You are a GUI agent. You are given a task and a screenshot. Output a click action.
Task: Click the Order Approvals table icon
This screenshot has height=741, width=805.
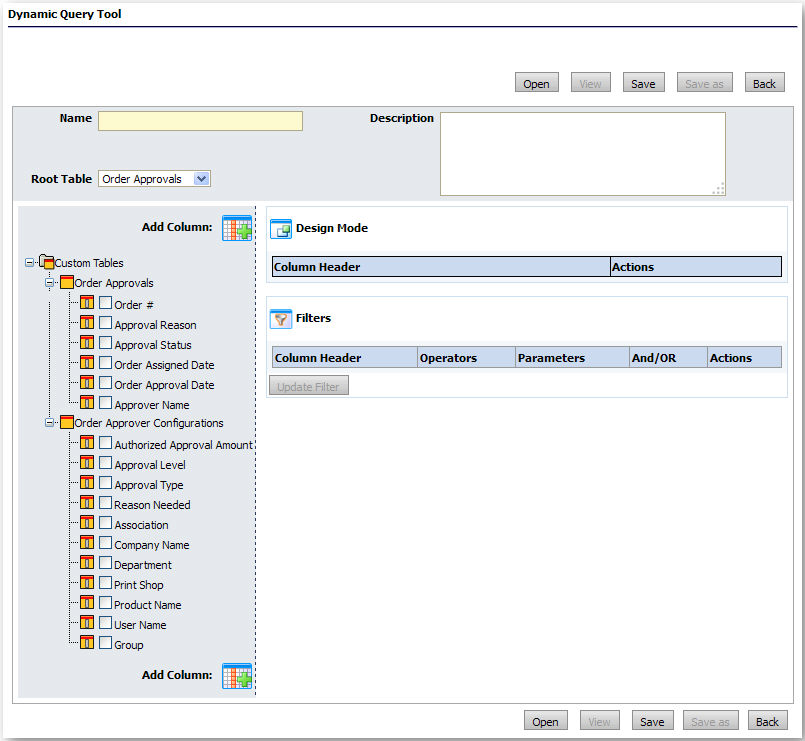67,283
